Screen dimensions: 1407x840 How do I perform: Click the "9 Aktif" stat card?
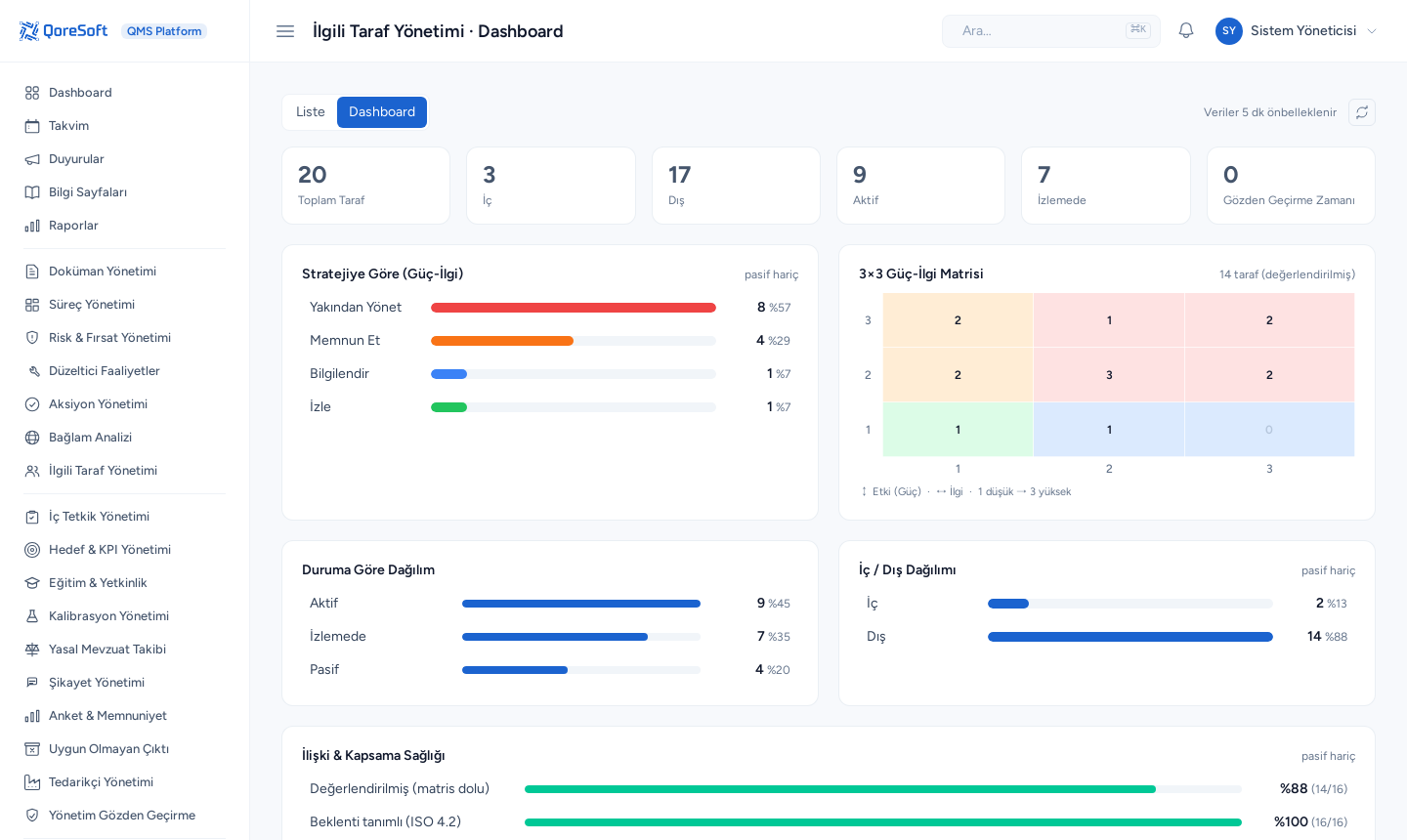point(920,186)
